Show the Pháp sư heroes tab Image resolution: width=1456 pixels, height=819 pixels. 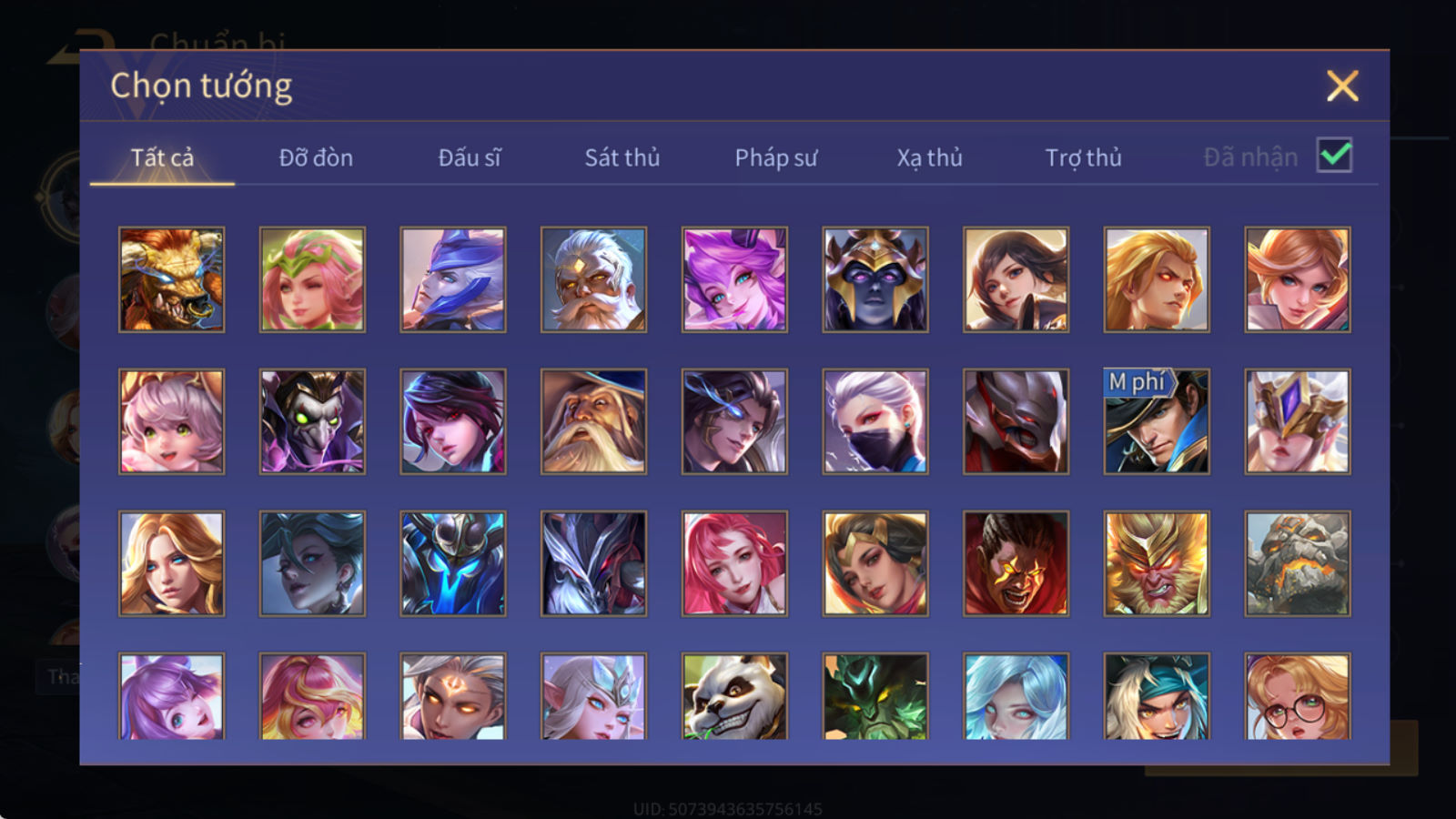775,157
